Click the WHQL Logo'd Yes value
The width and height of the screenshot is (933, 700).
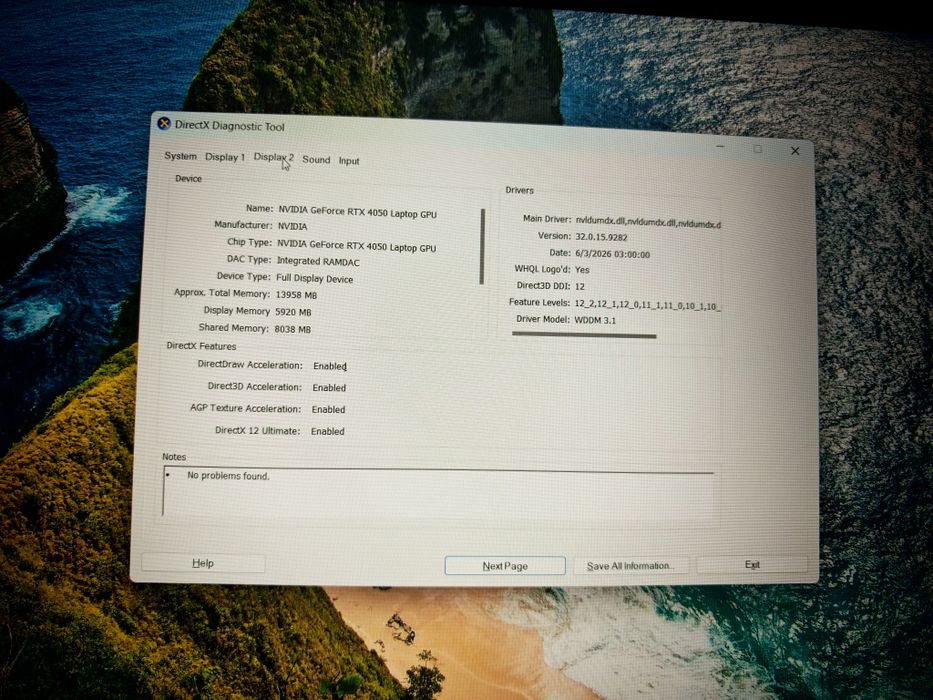(582, 270)
